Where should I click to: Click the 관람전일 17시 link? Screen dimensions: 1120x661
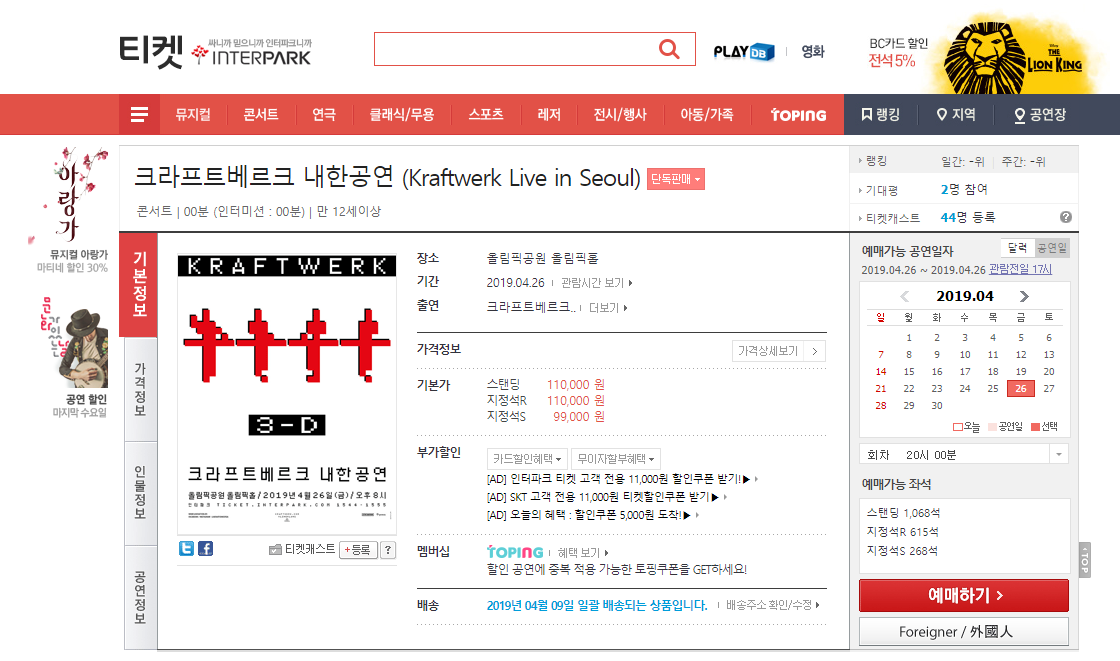1020,269
